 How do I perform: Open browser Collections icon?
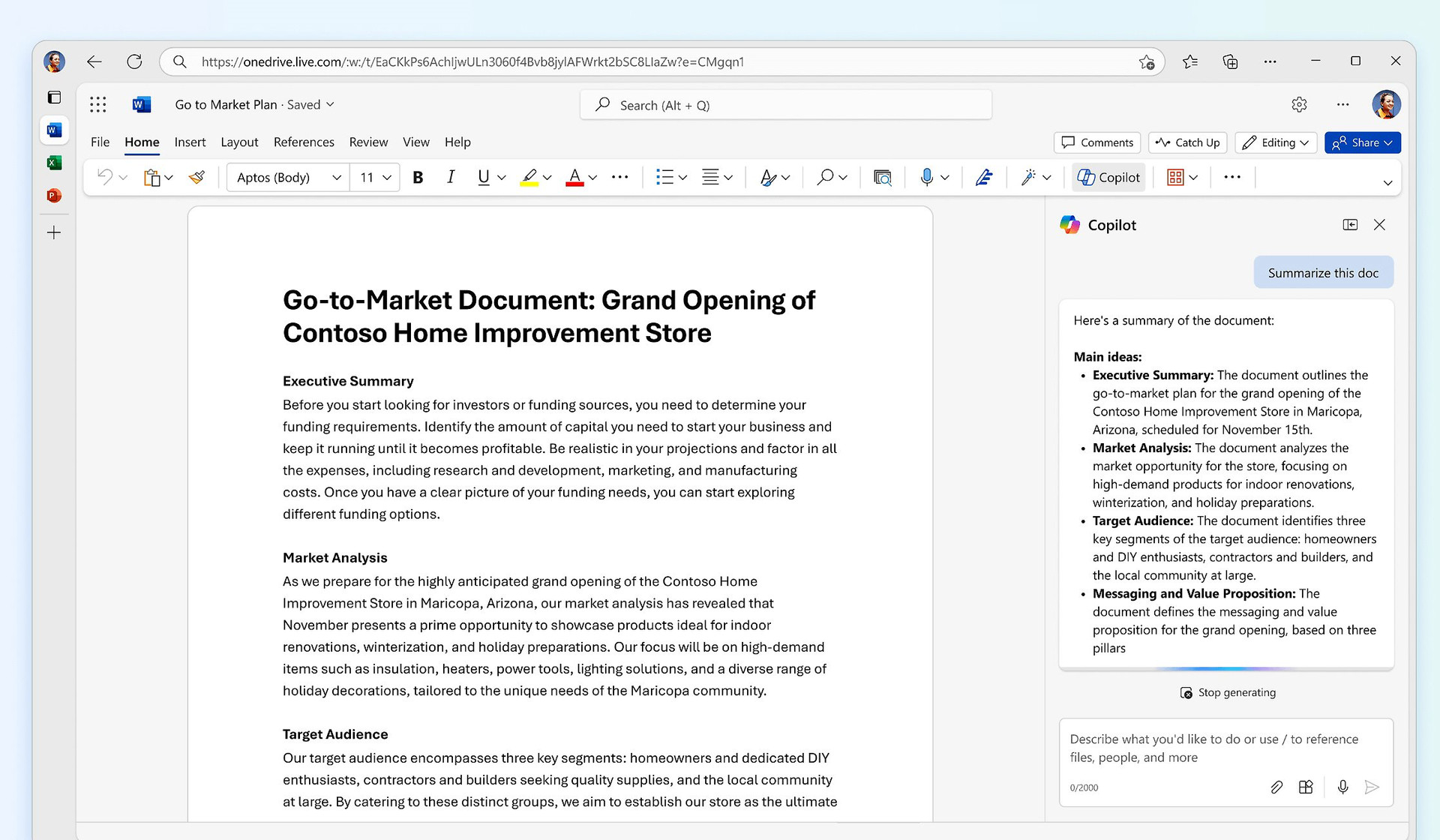tap(1230, 61)
